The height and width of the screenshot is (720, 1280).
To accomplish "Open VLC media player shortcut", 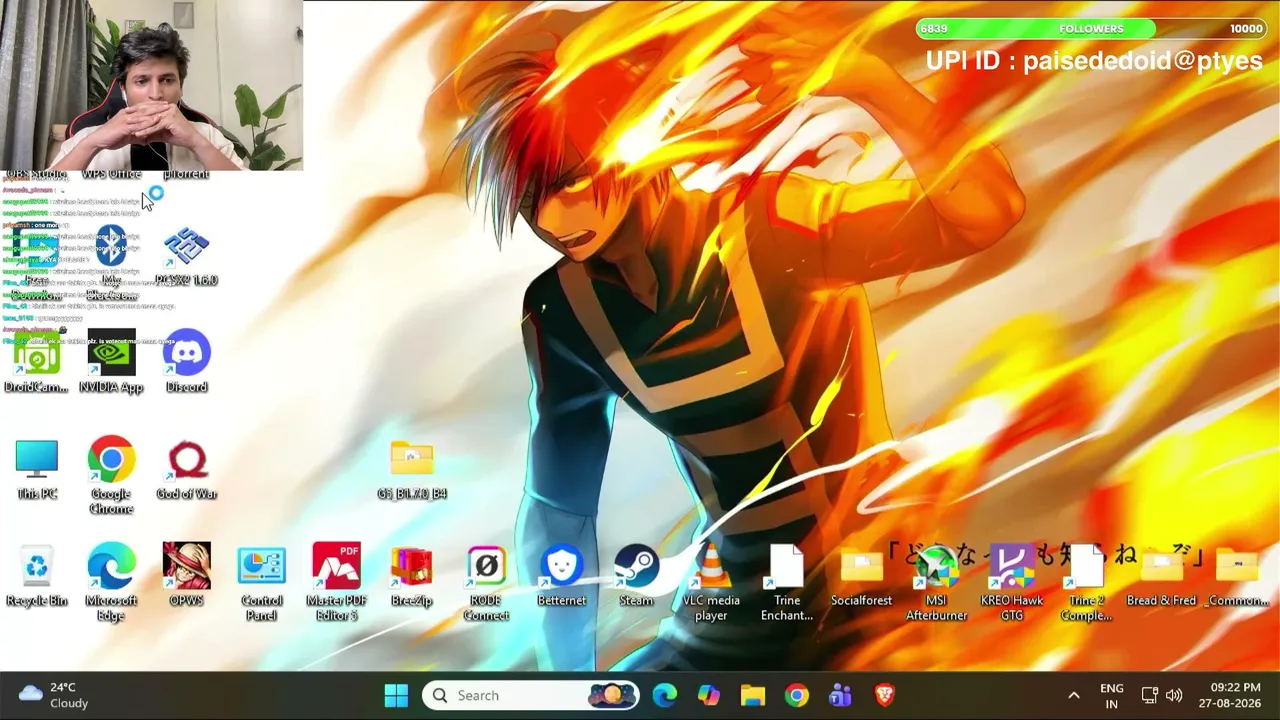I will point(711,583).
